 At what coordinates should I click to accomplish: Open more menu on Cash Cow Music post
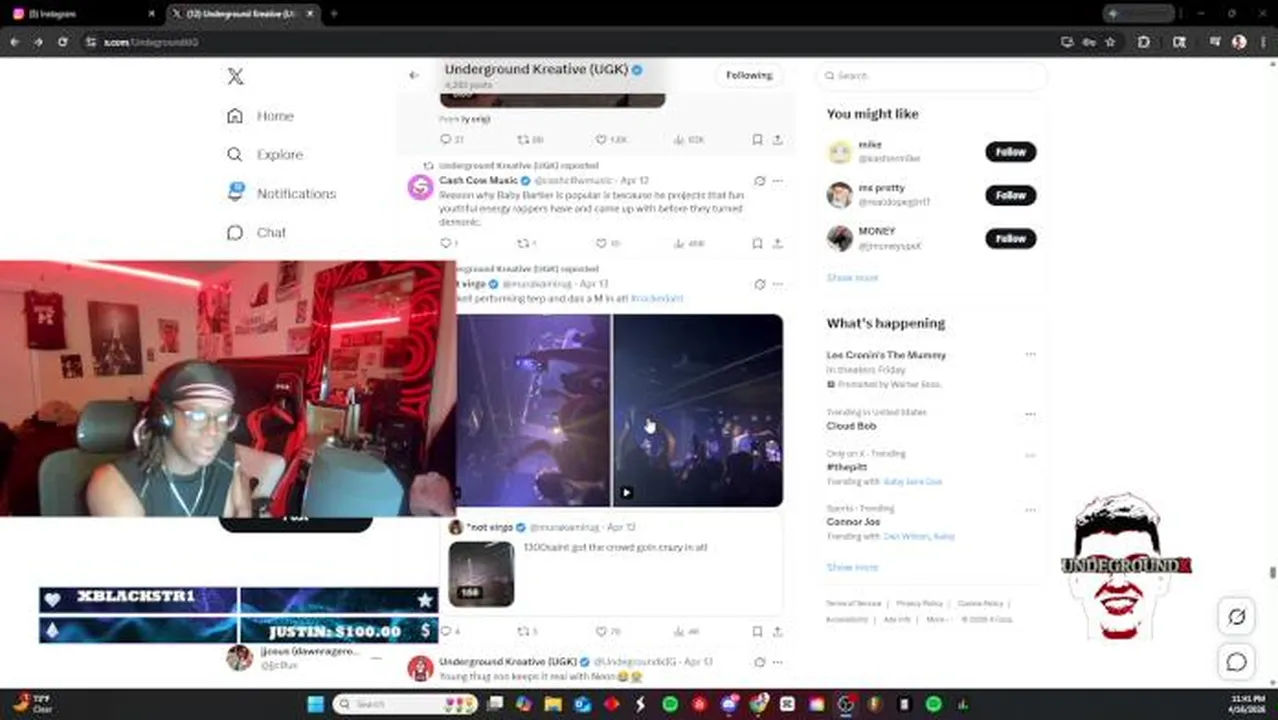[777, 181]
